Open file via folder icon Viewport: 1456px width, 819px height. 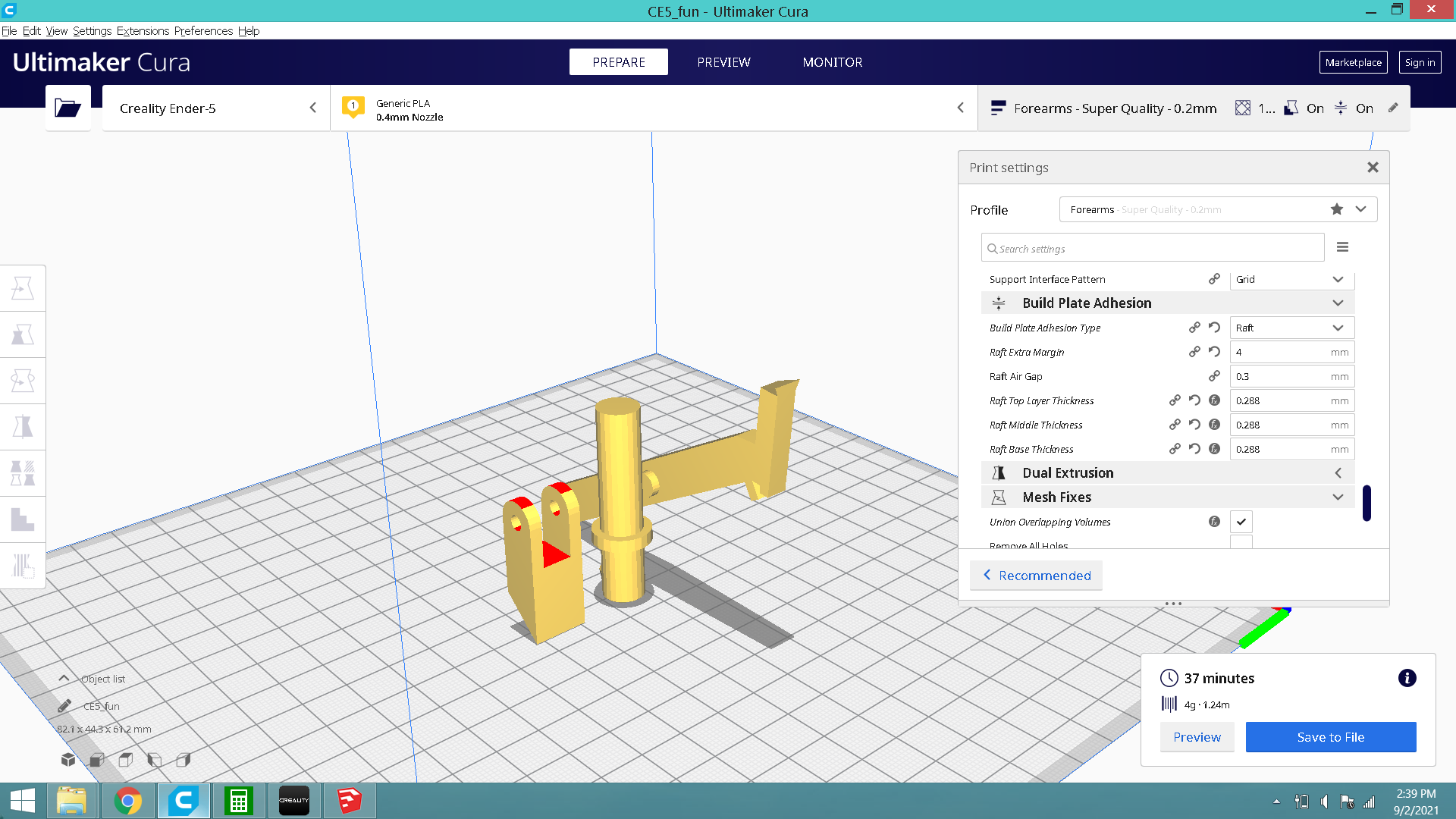(x=68, y=108)
